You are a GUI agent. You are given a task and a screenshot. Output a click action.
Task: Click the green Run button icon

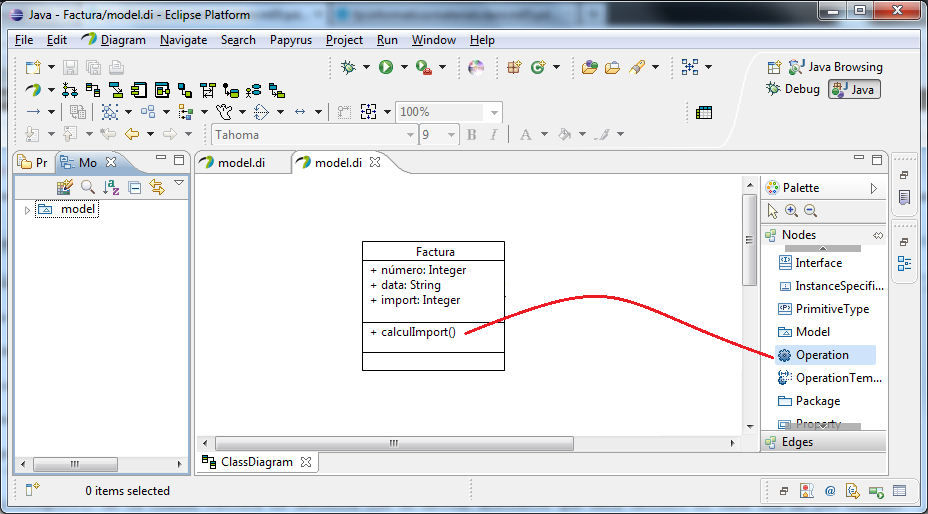tap(385, 67)
